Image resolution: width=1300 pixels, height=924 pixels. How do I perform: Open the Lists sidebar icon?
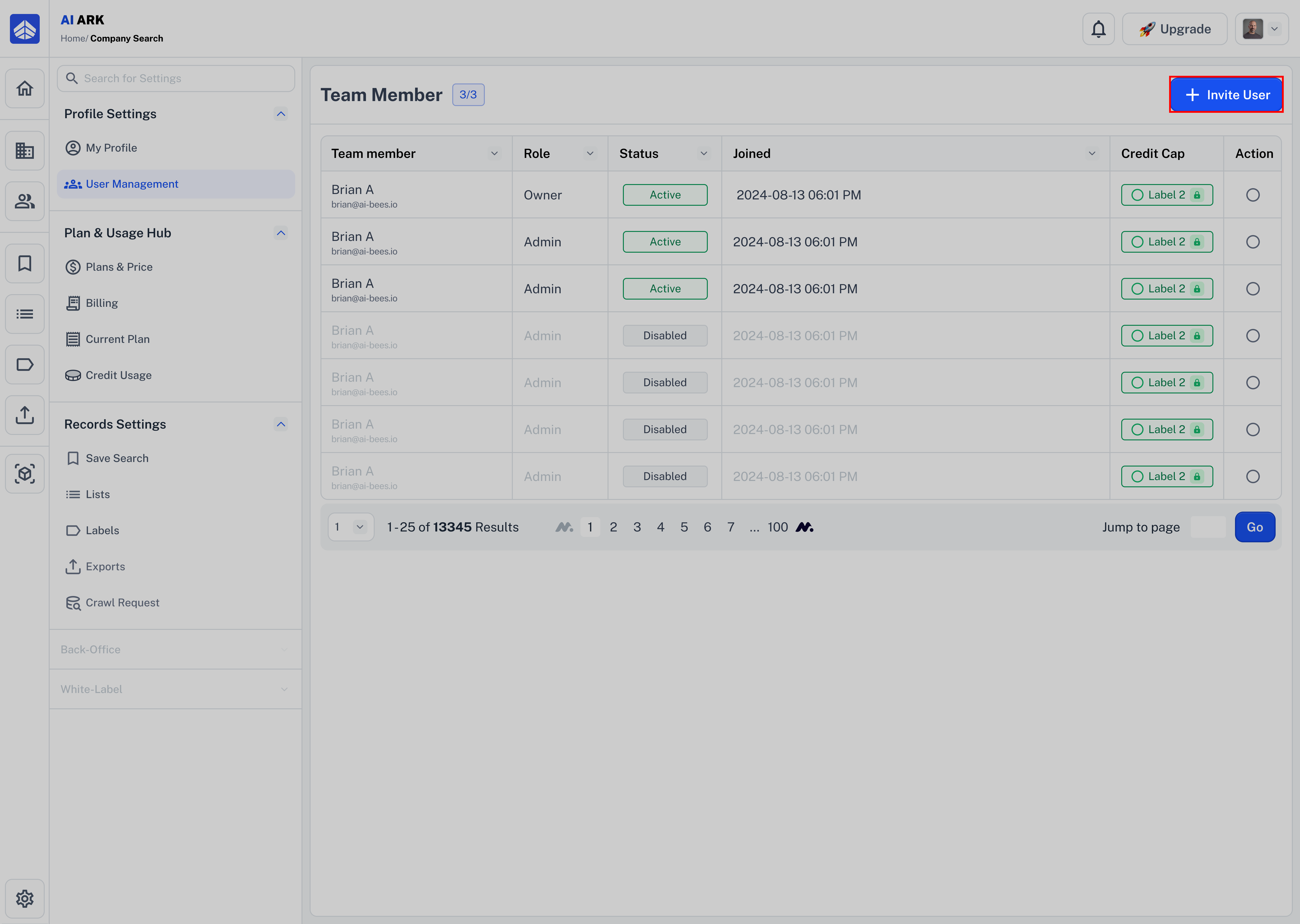tap(24, 314)
